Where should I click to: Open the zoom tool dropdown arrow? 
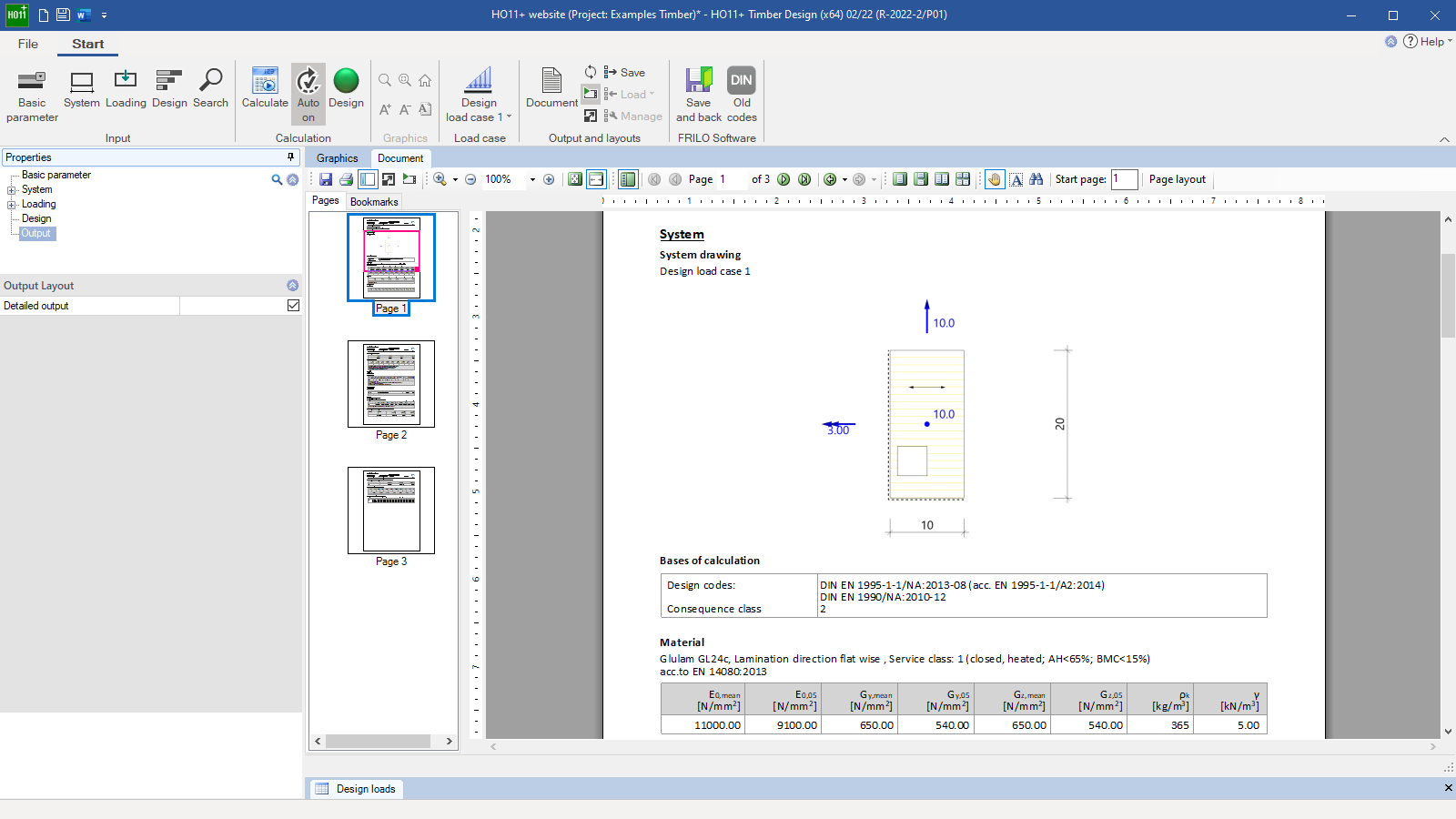point(455,180)
